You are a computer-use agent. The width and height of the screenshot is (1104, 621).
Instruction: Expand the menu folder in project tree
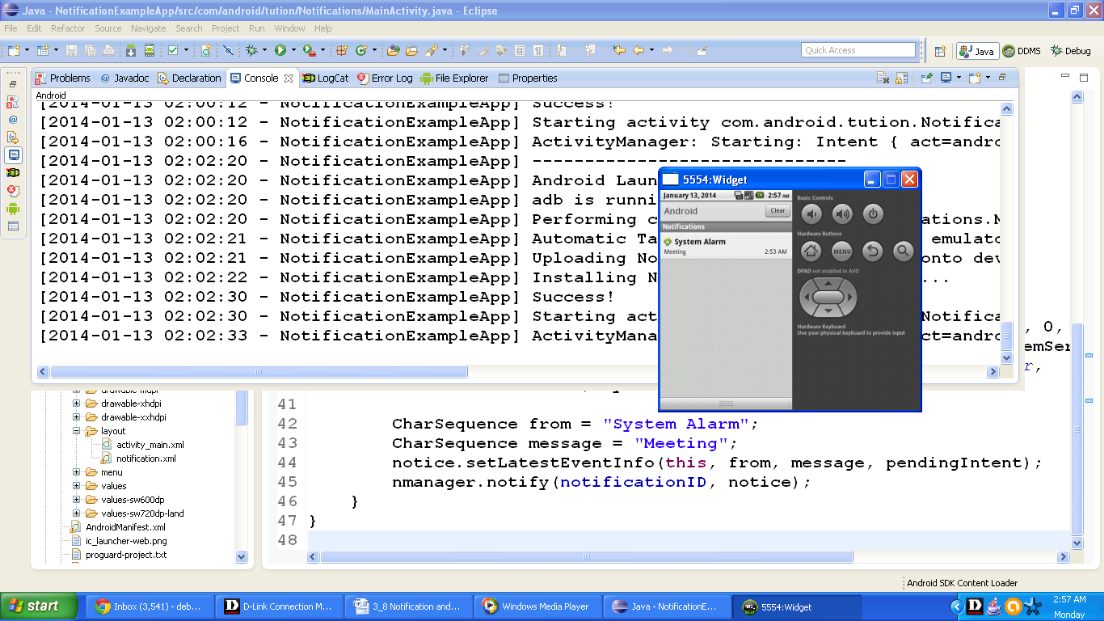pyautogui.click(x=77, y=472)
